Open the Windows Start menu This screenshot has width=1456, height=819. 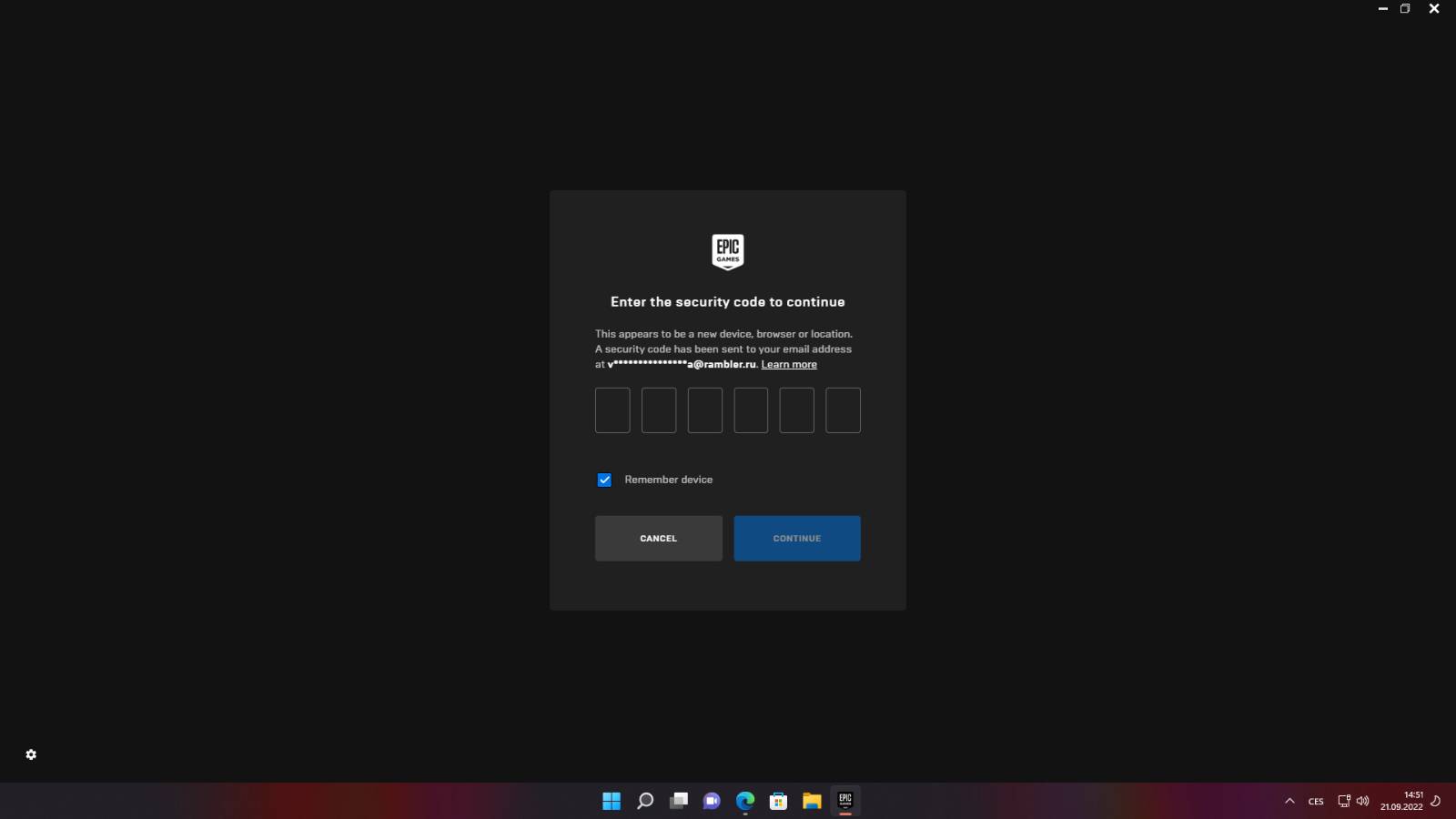pos(612,801)
